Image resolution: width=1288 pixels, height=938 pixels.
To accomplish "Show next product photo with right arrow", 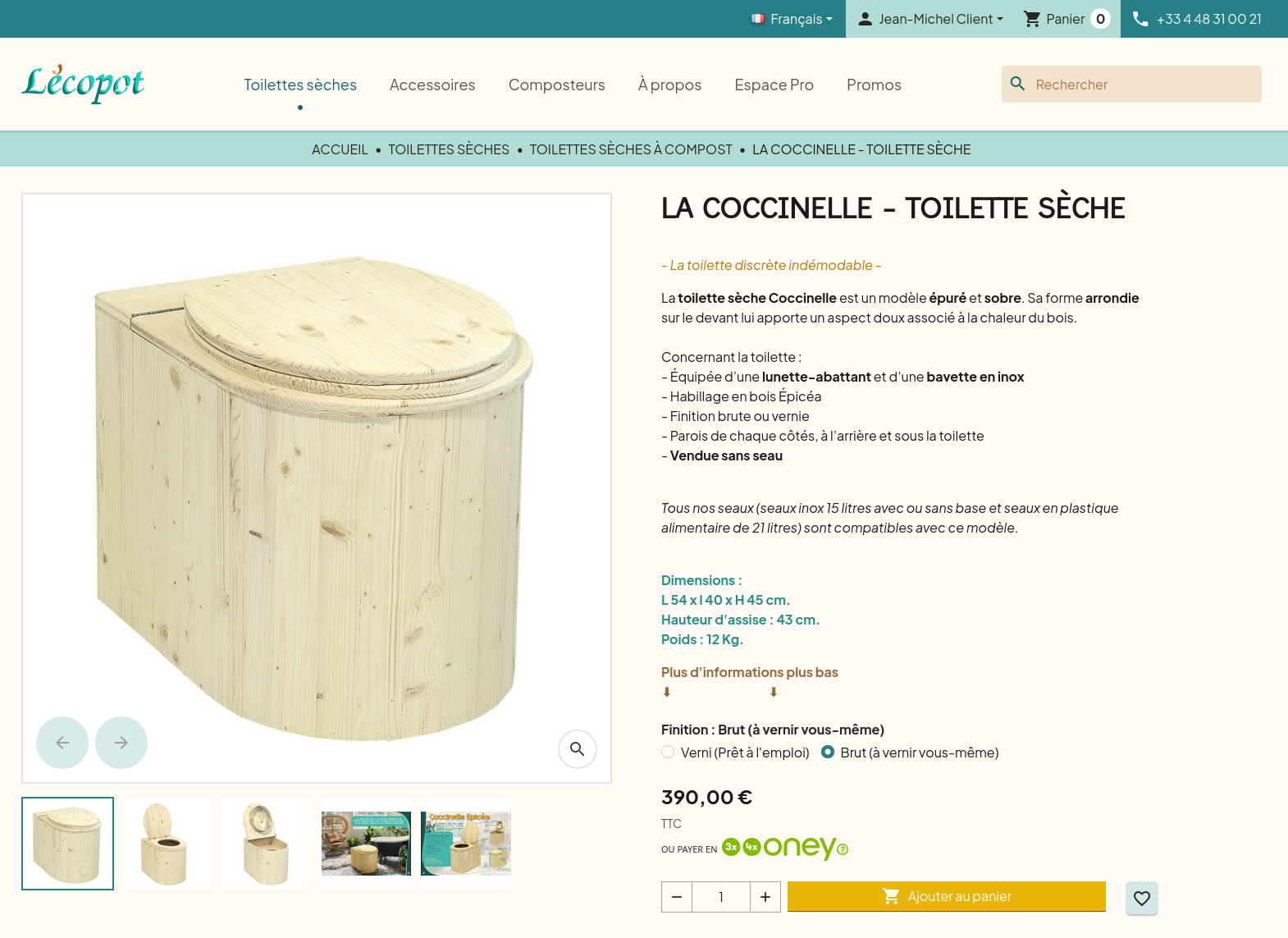I will [121, 742].
